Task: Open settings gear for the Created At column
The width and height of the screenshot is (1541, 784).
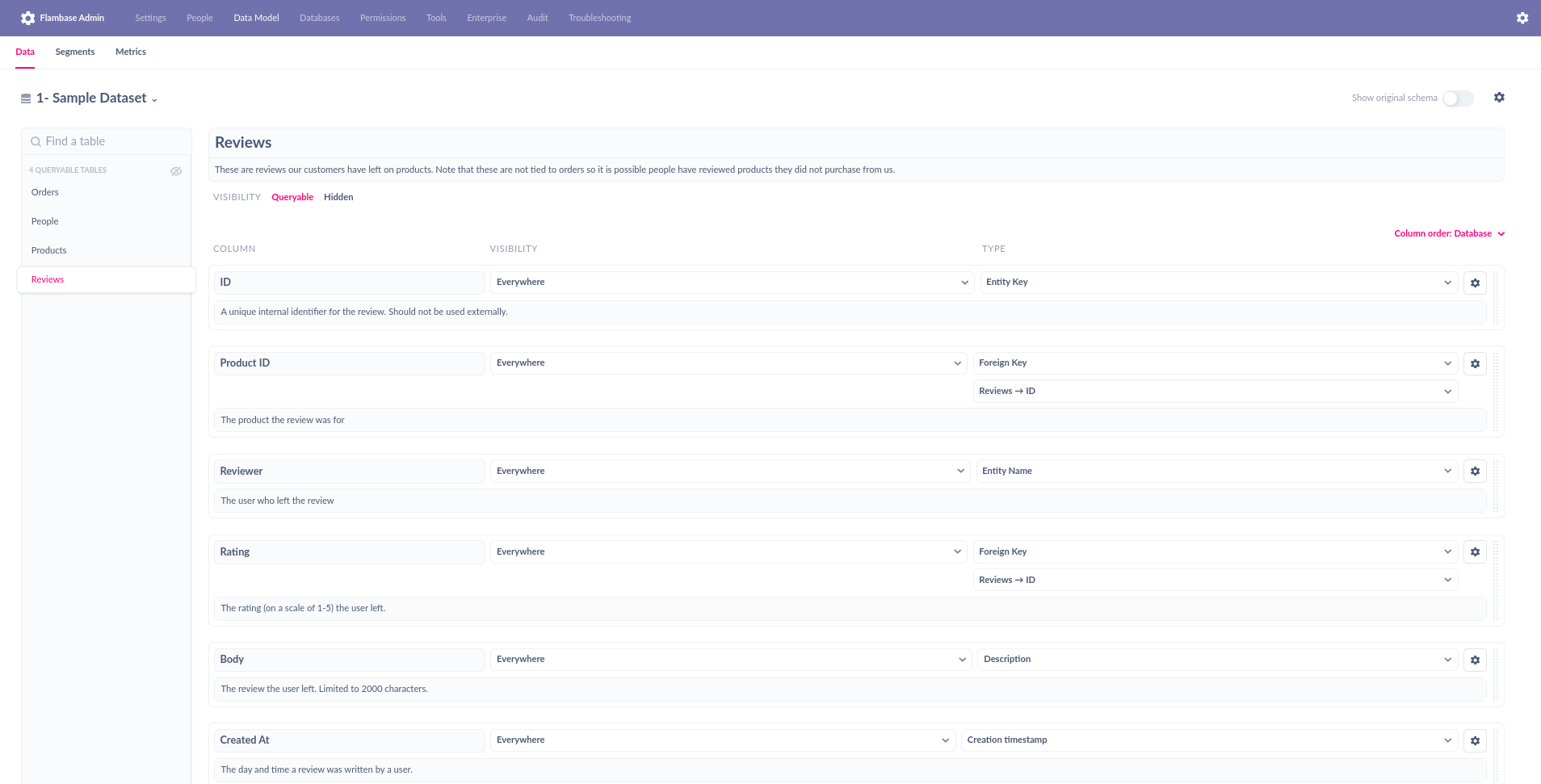Action: (x=1475, y=740)
